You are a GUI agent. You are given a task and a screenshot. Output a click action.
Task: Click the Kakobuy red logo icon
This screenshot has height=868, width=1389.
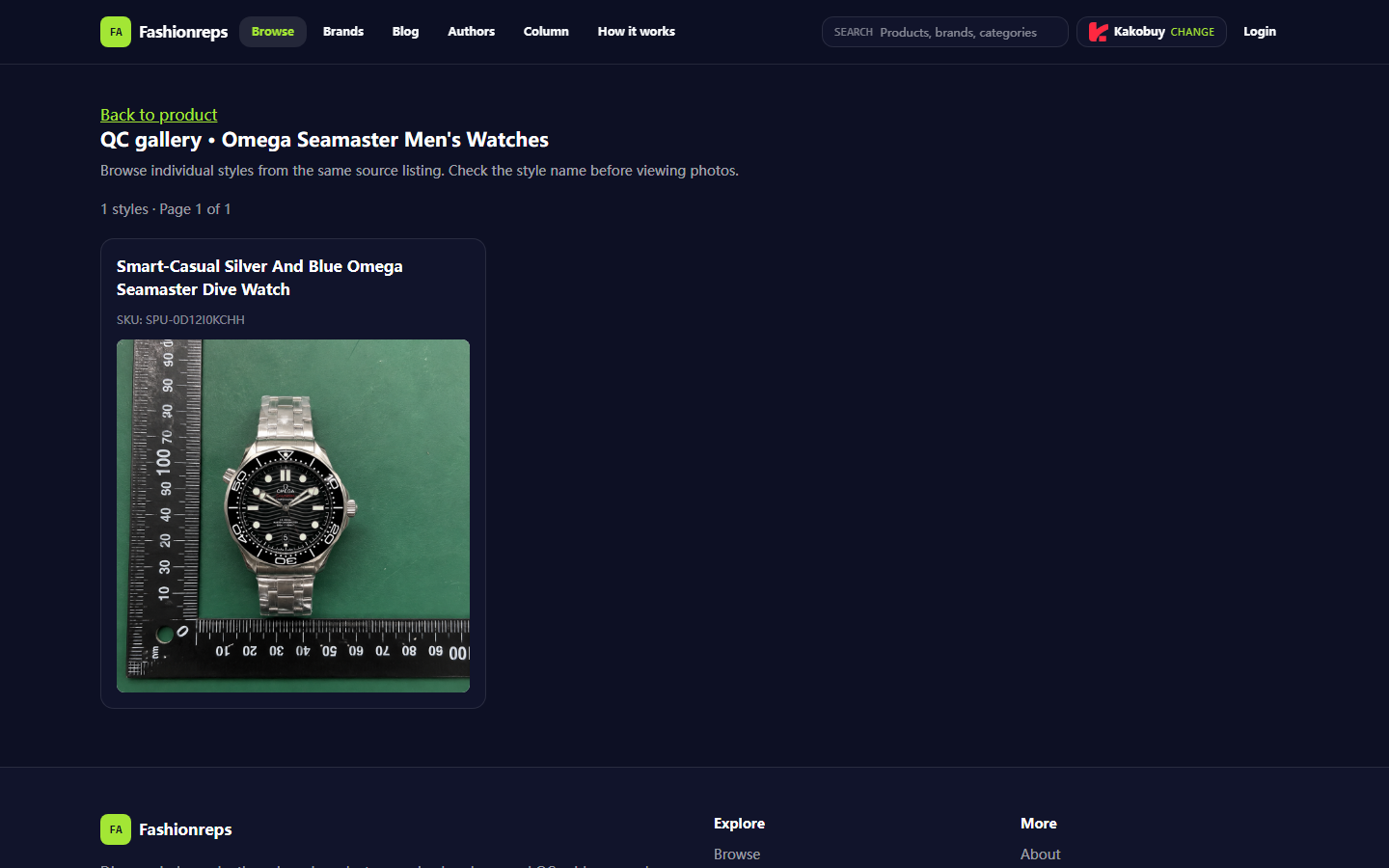coord(1098,32)
